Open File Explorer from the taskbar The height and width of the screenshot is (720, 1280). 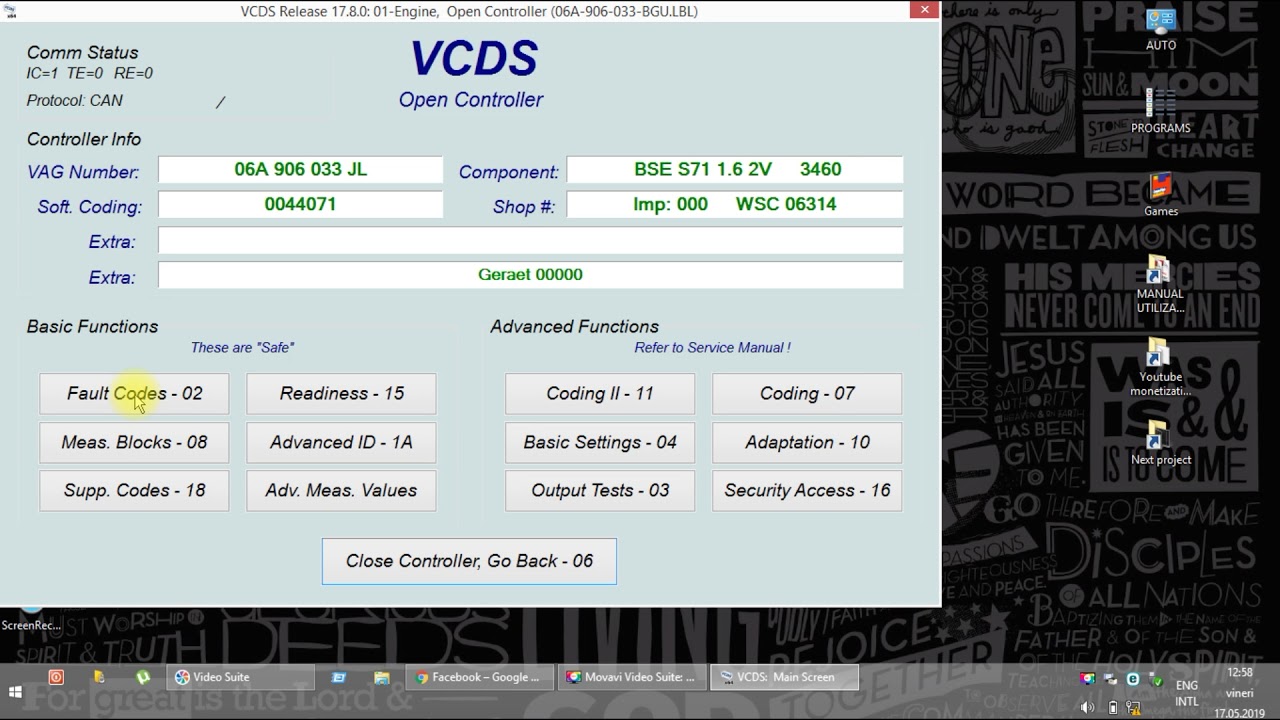coord(382,677)
